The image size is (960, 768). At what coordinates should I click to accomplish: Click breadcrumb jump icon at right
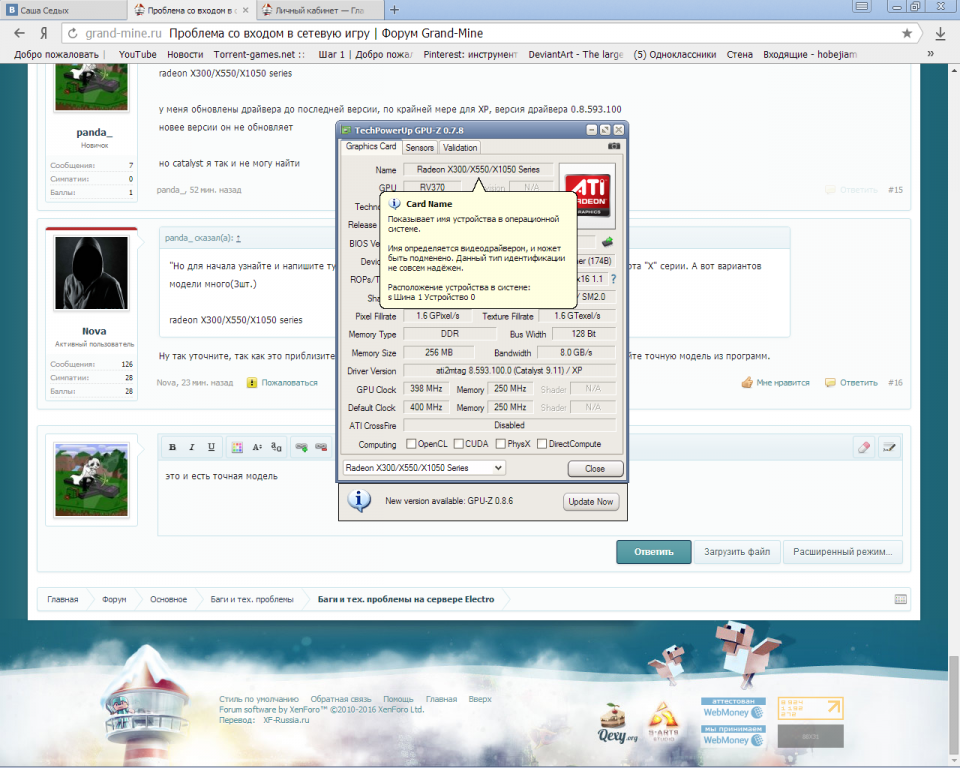(901, 599)
